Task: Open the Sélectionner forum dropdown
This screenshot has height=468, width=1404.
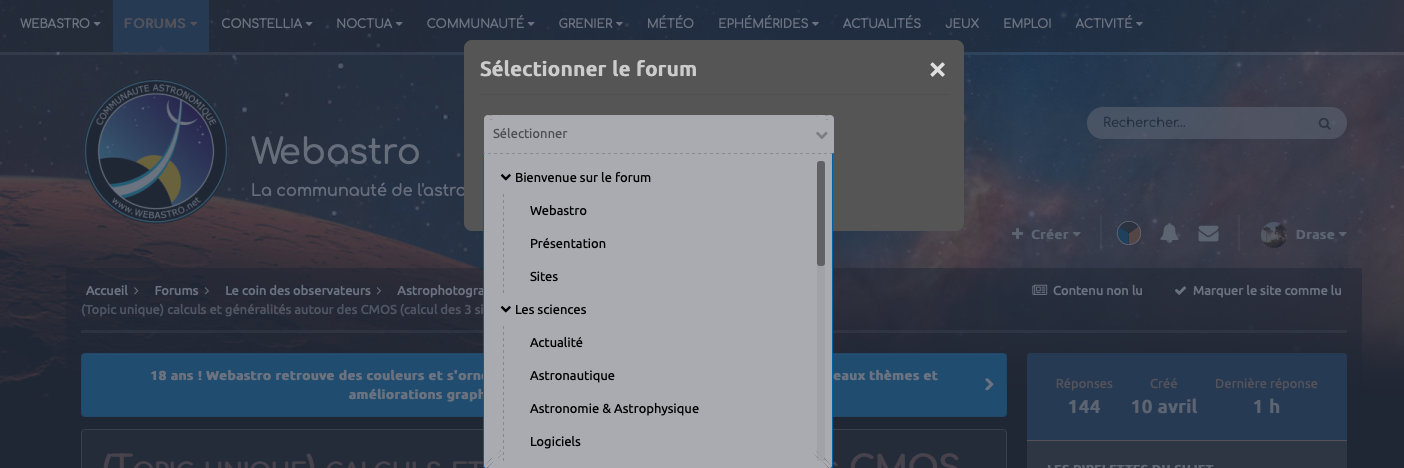Action: [x=659, y=134]
